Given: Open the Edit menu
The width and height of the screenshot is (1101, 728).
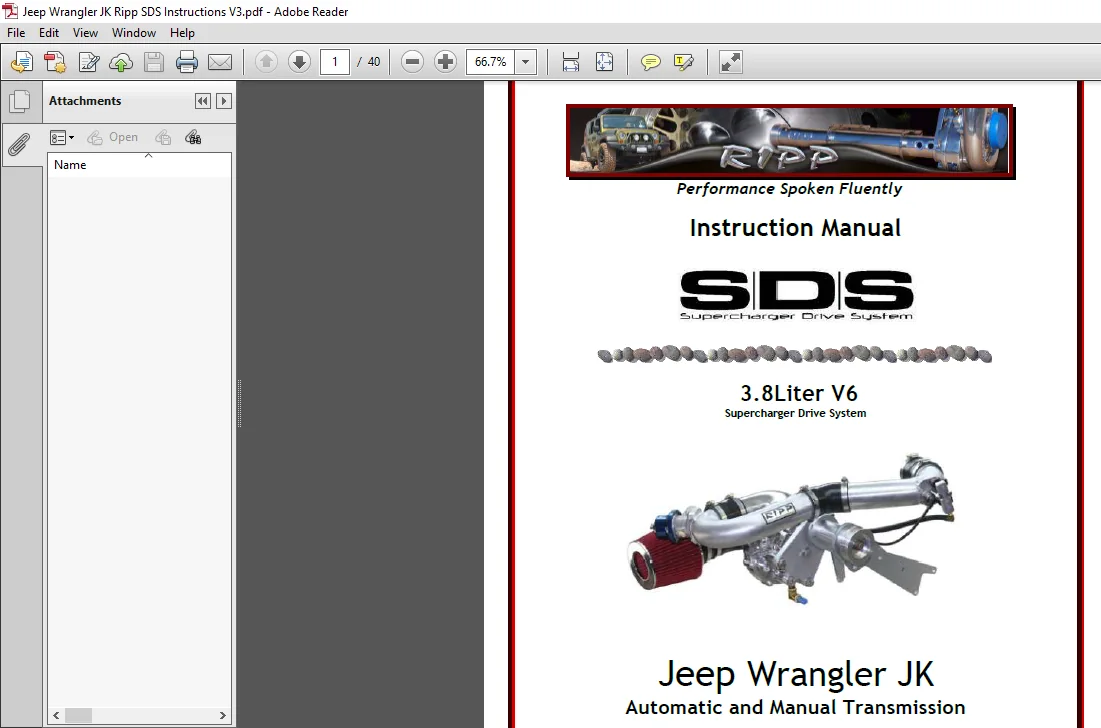Looking at the screenshot, I should [x=48, y=33].
